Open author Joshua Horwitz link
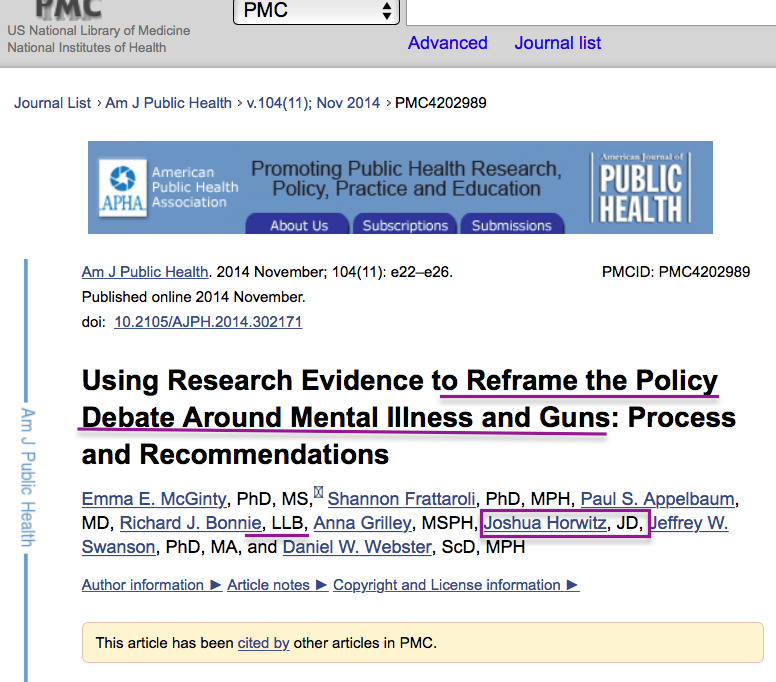The height and width of the screenshot is (682, 776). point(545,523)
